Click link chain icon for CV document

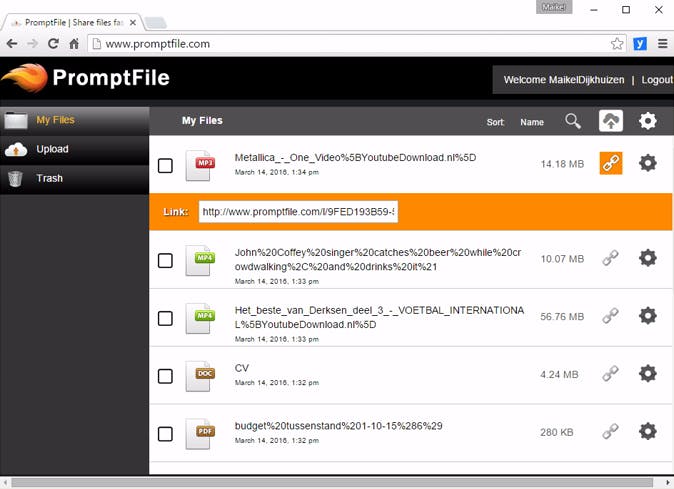pyautogui.click(x=610, y=374)
